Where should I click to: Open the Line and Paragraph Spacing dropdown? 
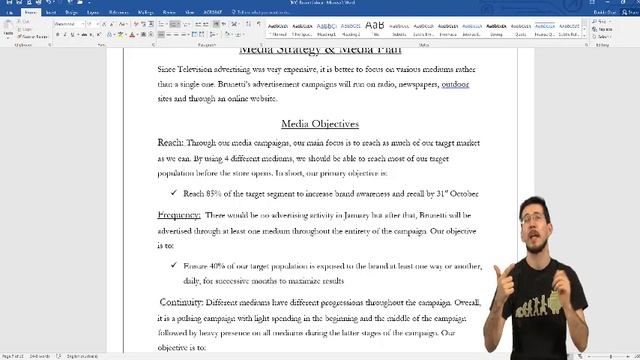[x=213, y=35]
